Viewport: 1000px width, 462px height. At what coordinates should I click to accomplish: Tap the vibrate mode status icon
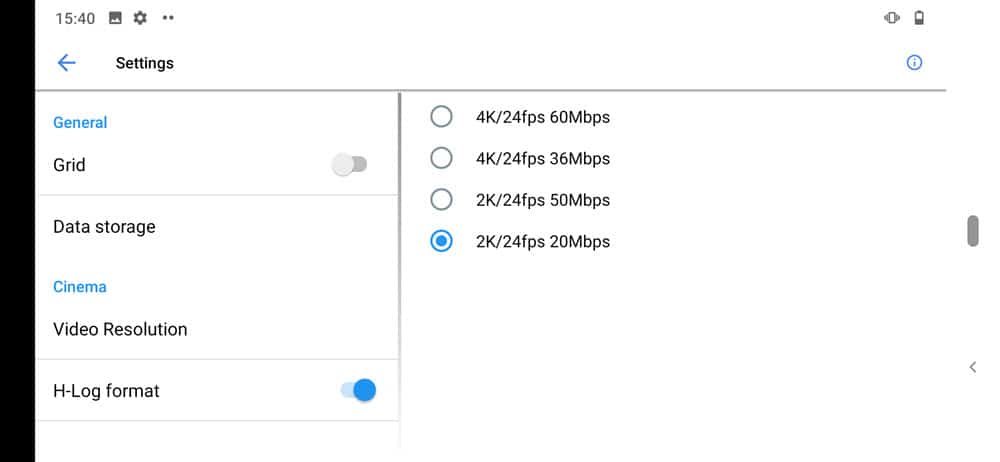click(892, 18)
